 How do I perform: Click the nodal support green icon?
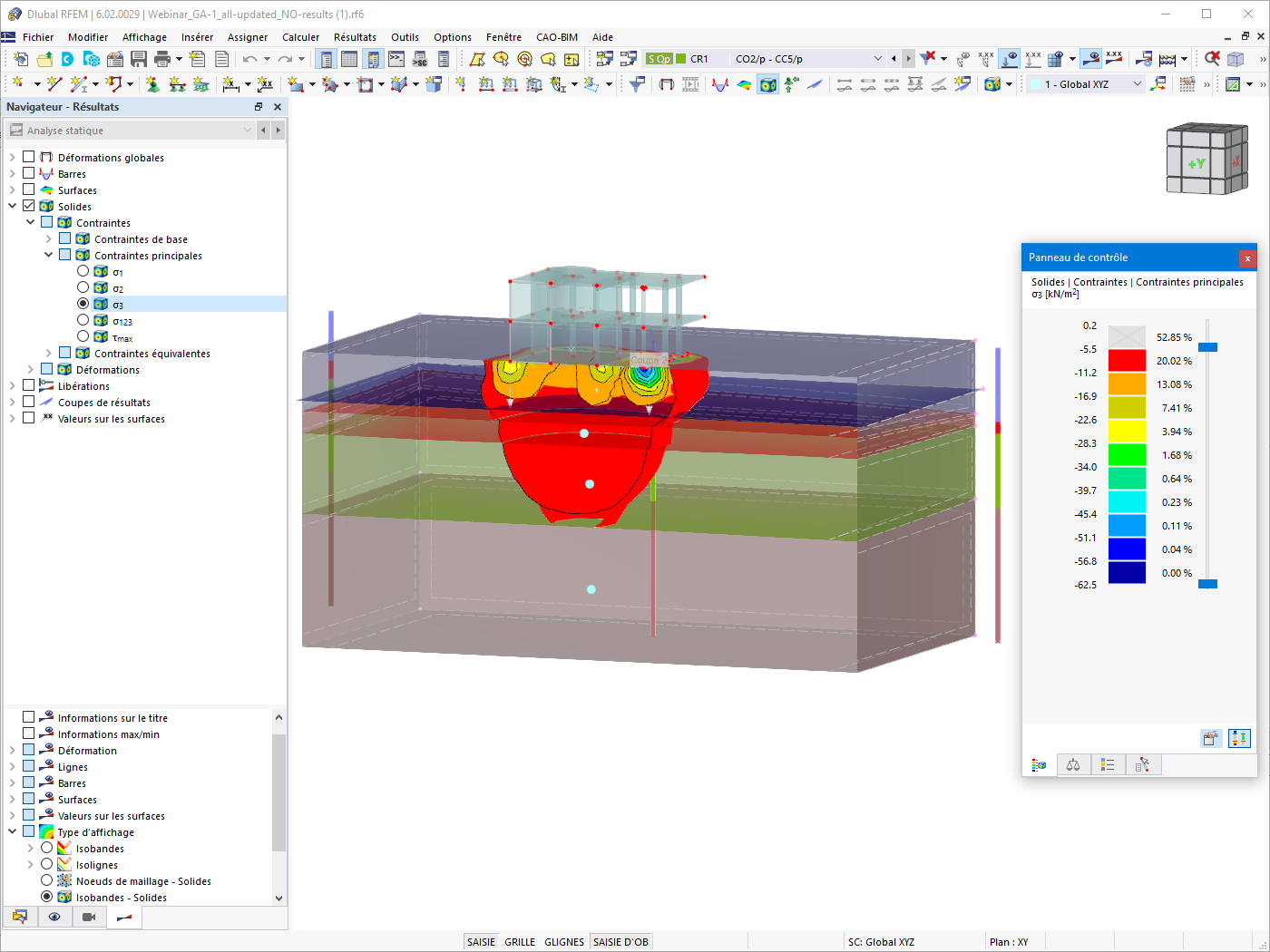152,84
